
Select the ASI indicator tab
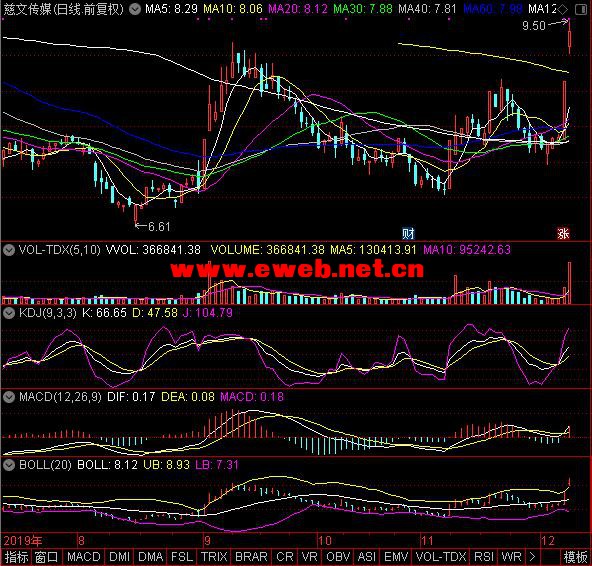[x=366, y=557]
